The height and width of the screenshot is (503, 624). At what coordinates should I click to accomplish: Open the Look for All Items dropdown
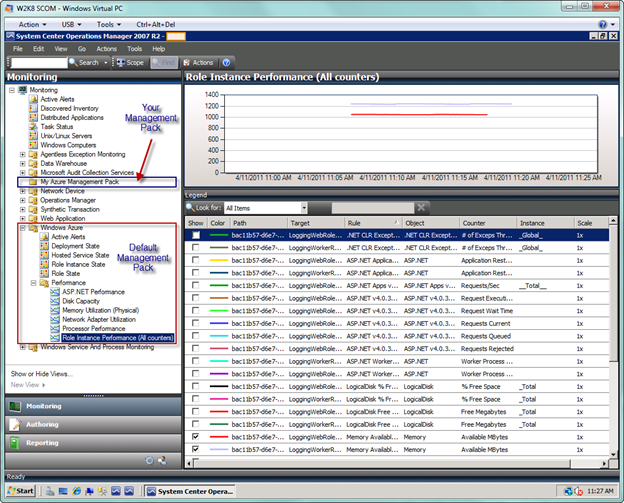[x=304, y=208]
